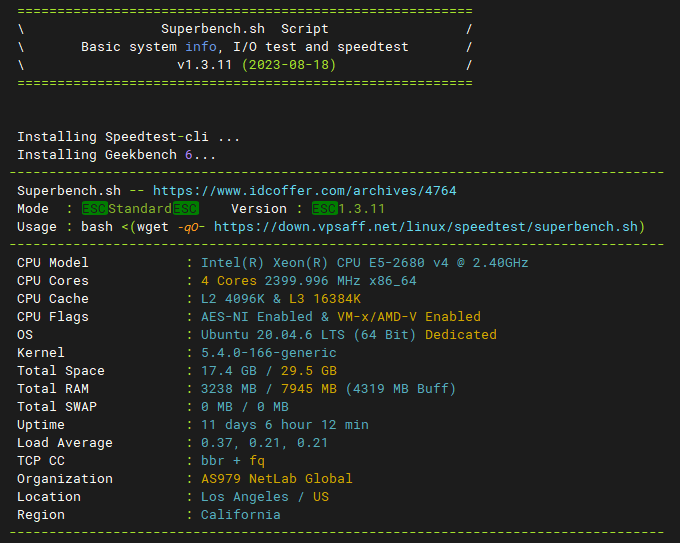Click the green ESC marker before Standard
This screenshot has width=680, height=543.
coord(94,209)
